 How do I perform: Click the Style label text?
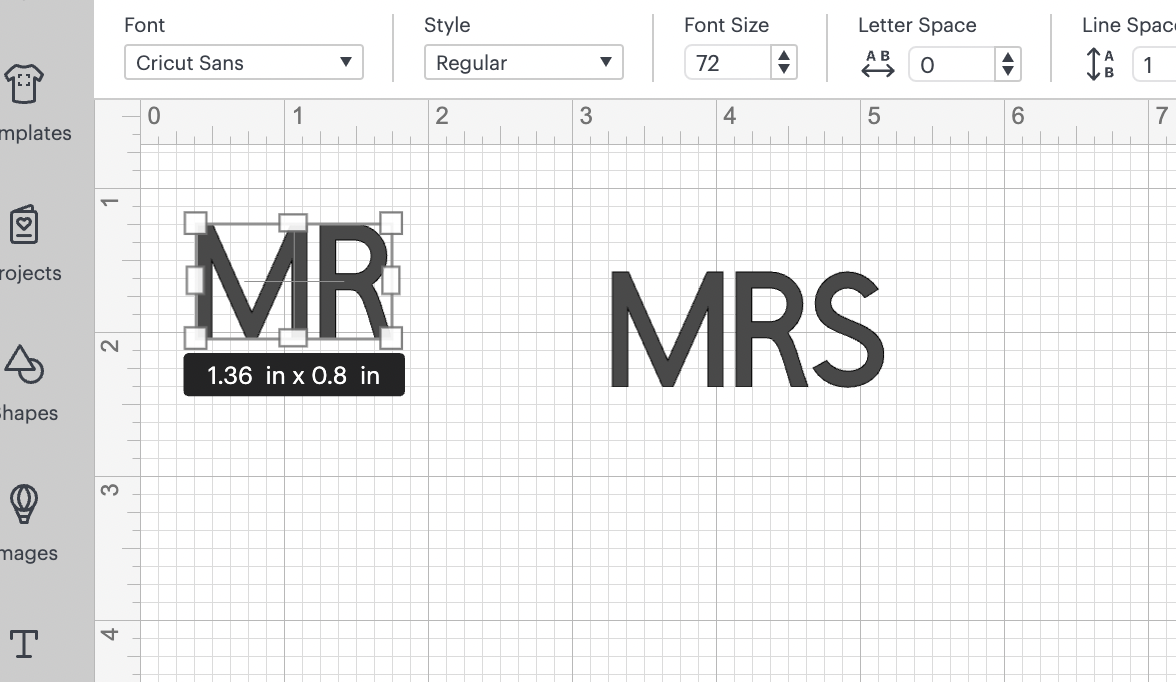447,25
